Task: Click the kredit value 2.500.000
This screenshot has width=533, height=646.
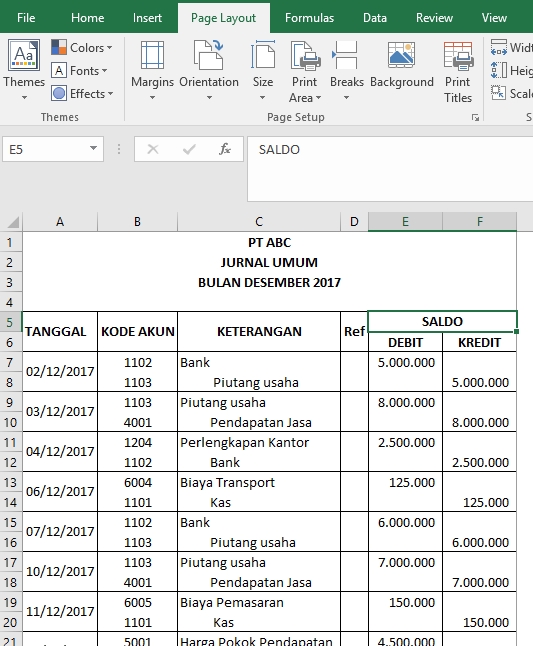Action: point(480,463)
